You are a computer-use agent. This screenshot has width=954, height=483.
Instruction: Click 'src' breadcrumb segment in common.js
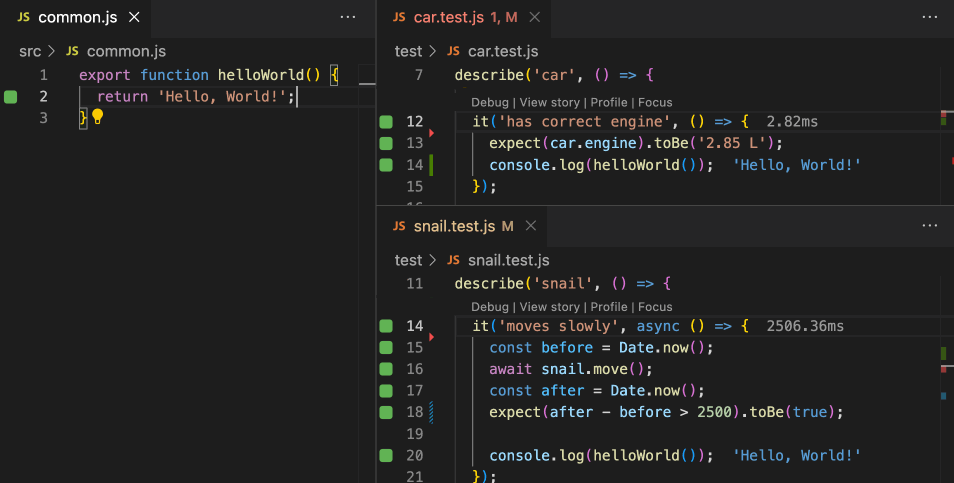(x=30, y=51)
